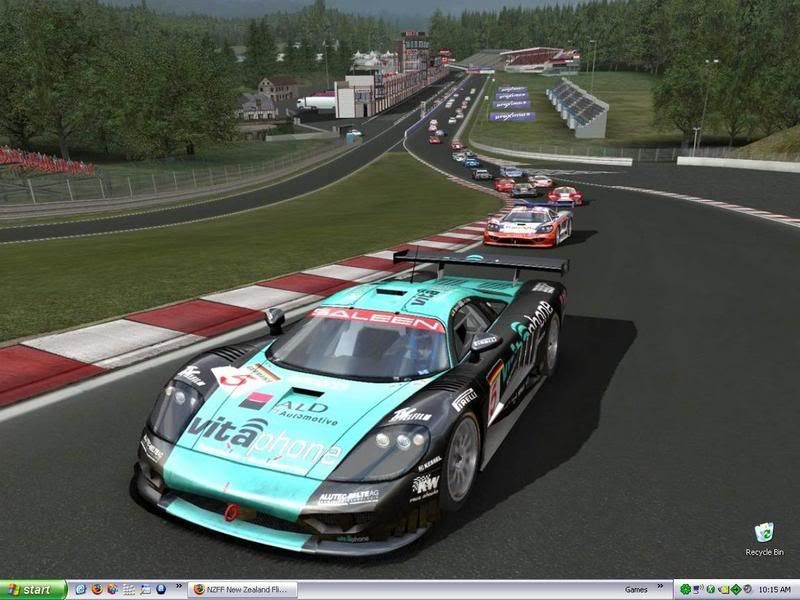Screen dimensions: 800x600
Task: Click an empty area of the taskbar
Action: click(x=450, y=590)
